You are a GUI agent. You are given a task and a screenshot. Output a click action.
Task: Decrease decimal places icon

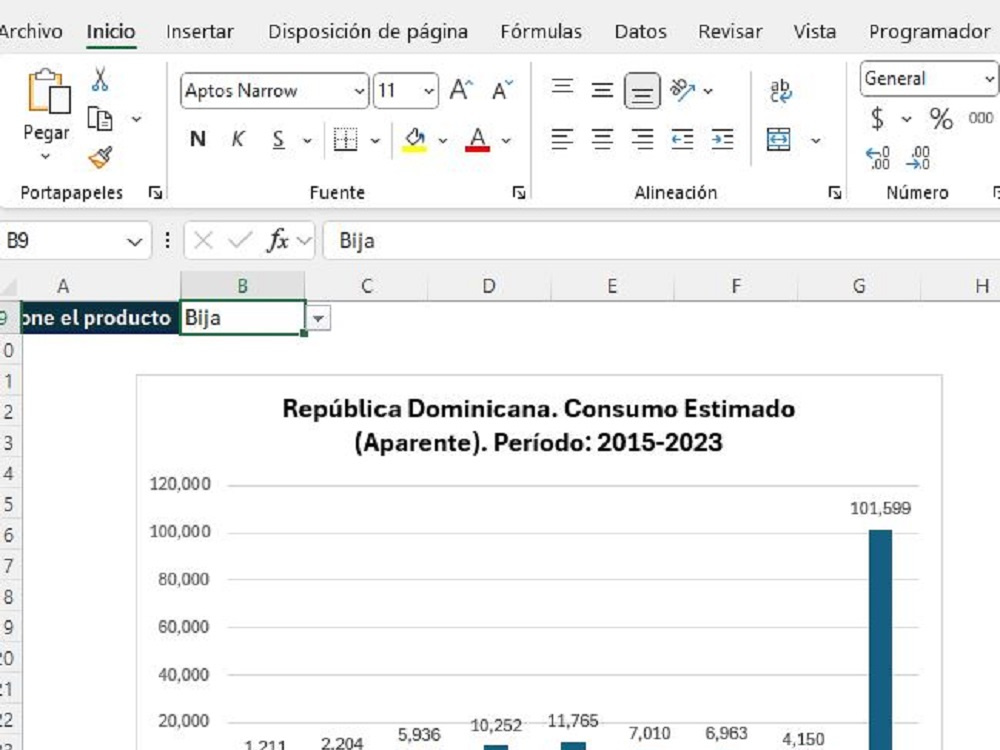click(x=918, y=158)
